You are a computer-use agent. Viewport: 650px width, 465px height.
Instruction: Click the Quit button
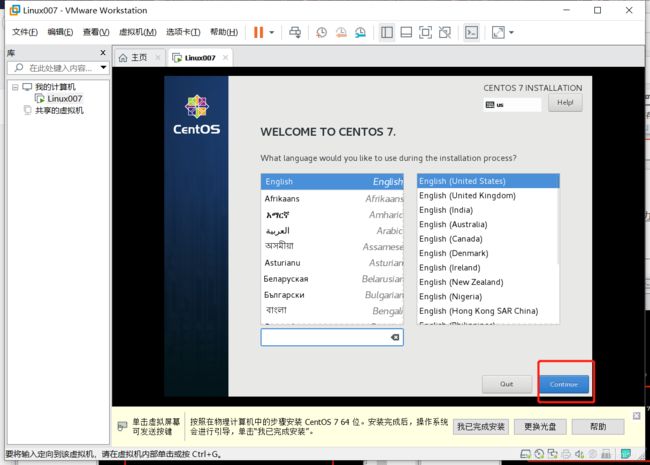[x=507, y=384]
